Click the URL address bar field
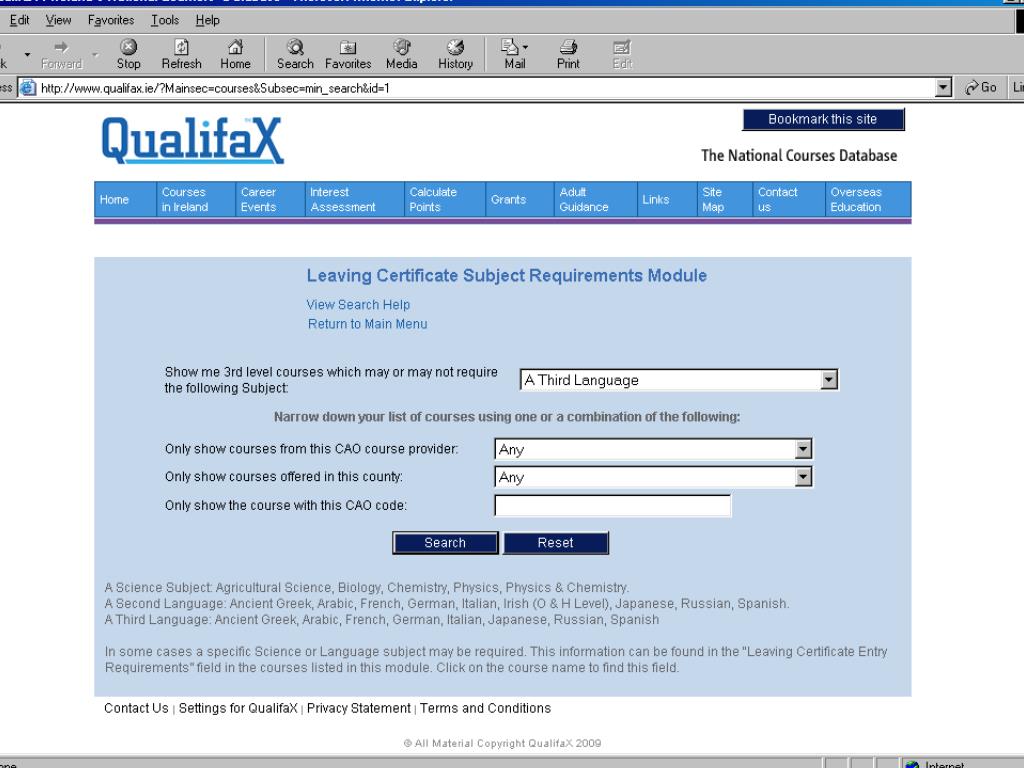This screenshot has height=768, width=1024. tap(487, 88)
